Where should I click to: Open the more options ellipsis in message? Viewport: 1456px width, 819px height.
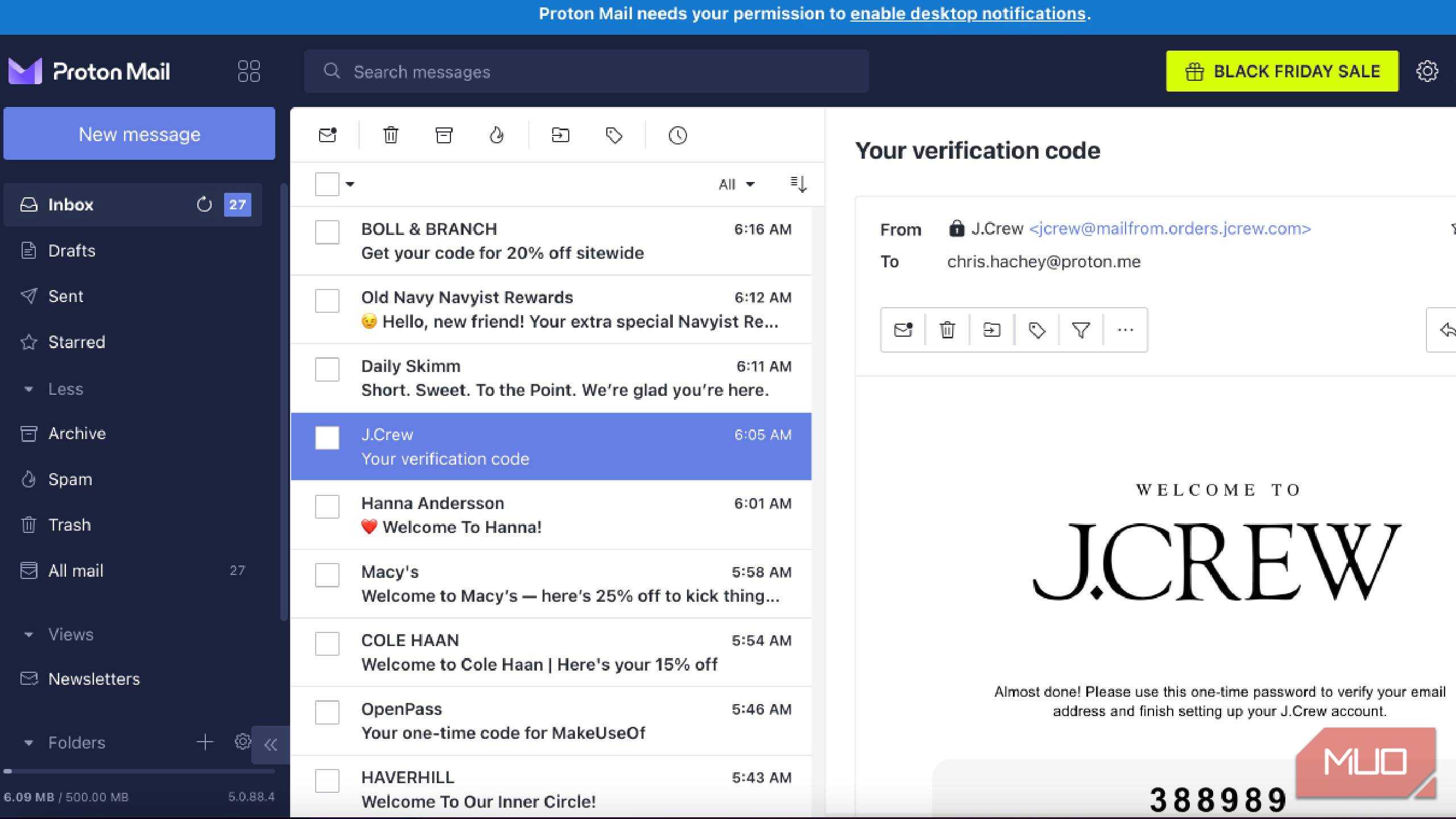point(1125,330)
